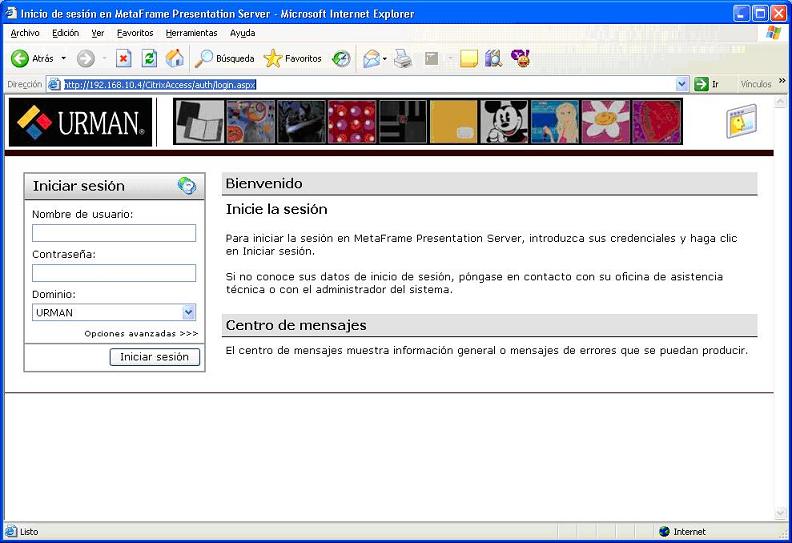Open the Ayuda menu
Screen dimensions: 792x543
(242, 33)
